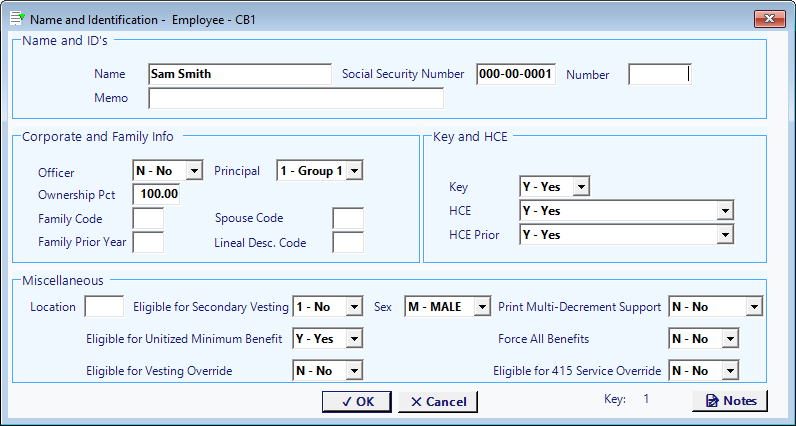Screen dimensions: 796x426
Task: Click the Name and ID's heading
Action: pos(65,41)
